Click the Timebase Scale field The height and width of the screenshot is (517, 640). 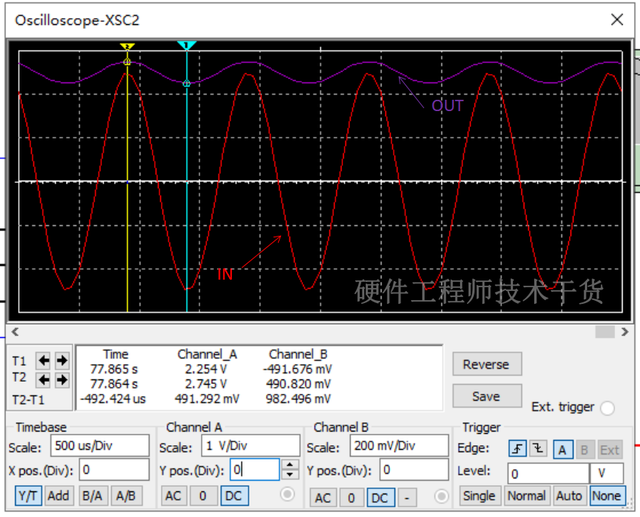coord(98,445)
